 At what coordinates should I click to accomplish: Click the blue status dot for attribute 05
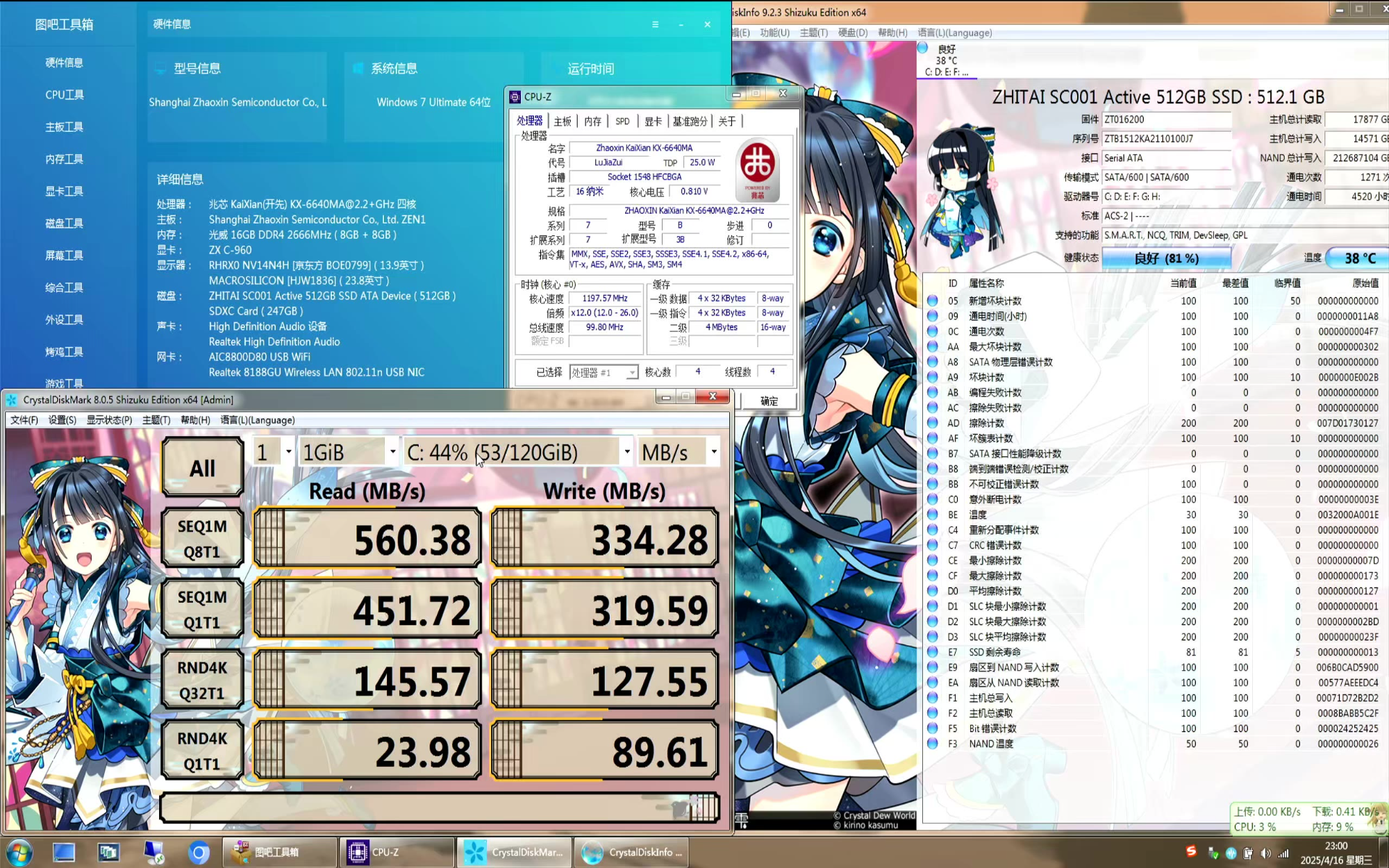point(933,301)
